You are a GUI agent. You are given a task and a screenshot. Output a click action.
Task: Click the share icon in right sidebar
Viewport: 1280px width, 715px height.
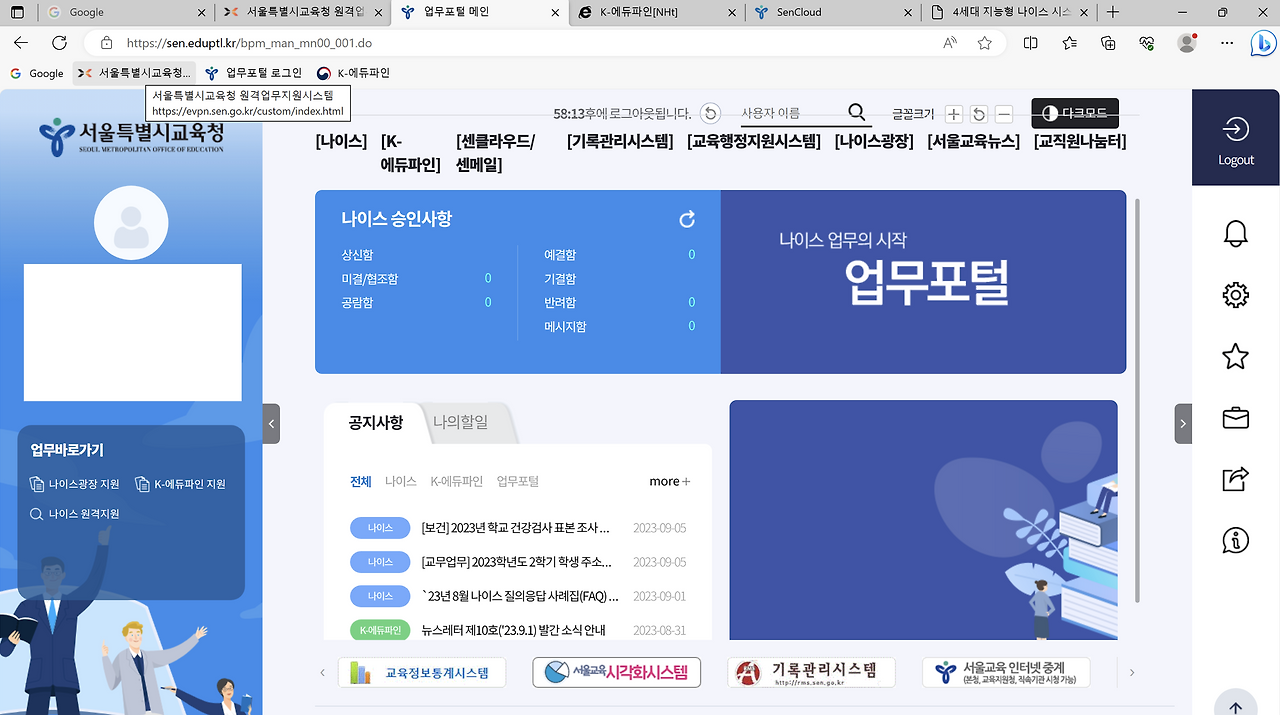click(1236, 479)
